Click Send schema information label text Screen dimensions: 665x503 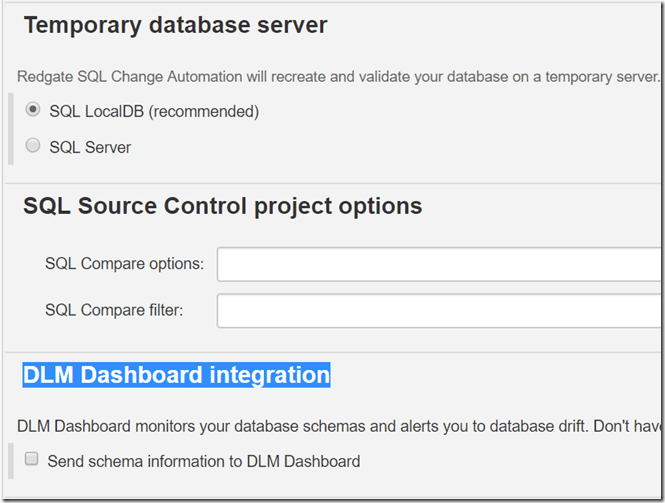204,461
